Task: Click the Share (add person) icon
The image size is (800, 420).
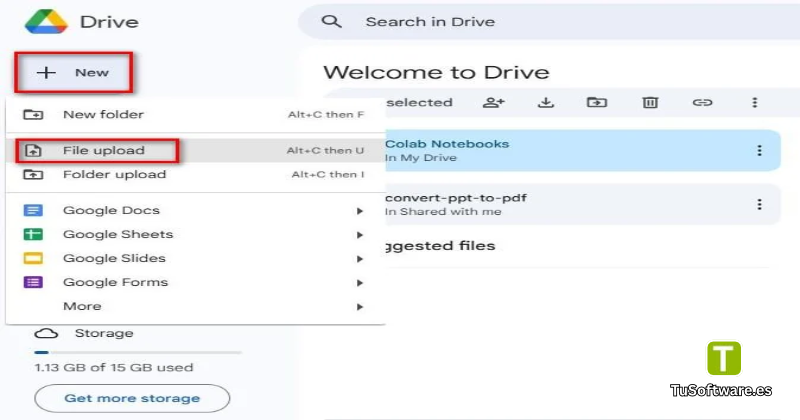Action: [493, 103]
